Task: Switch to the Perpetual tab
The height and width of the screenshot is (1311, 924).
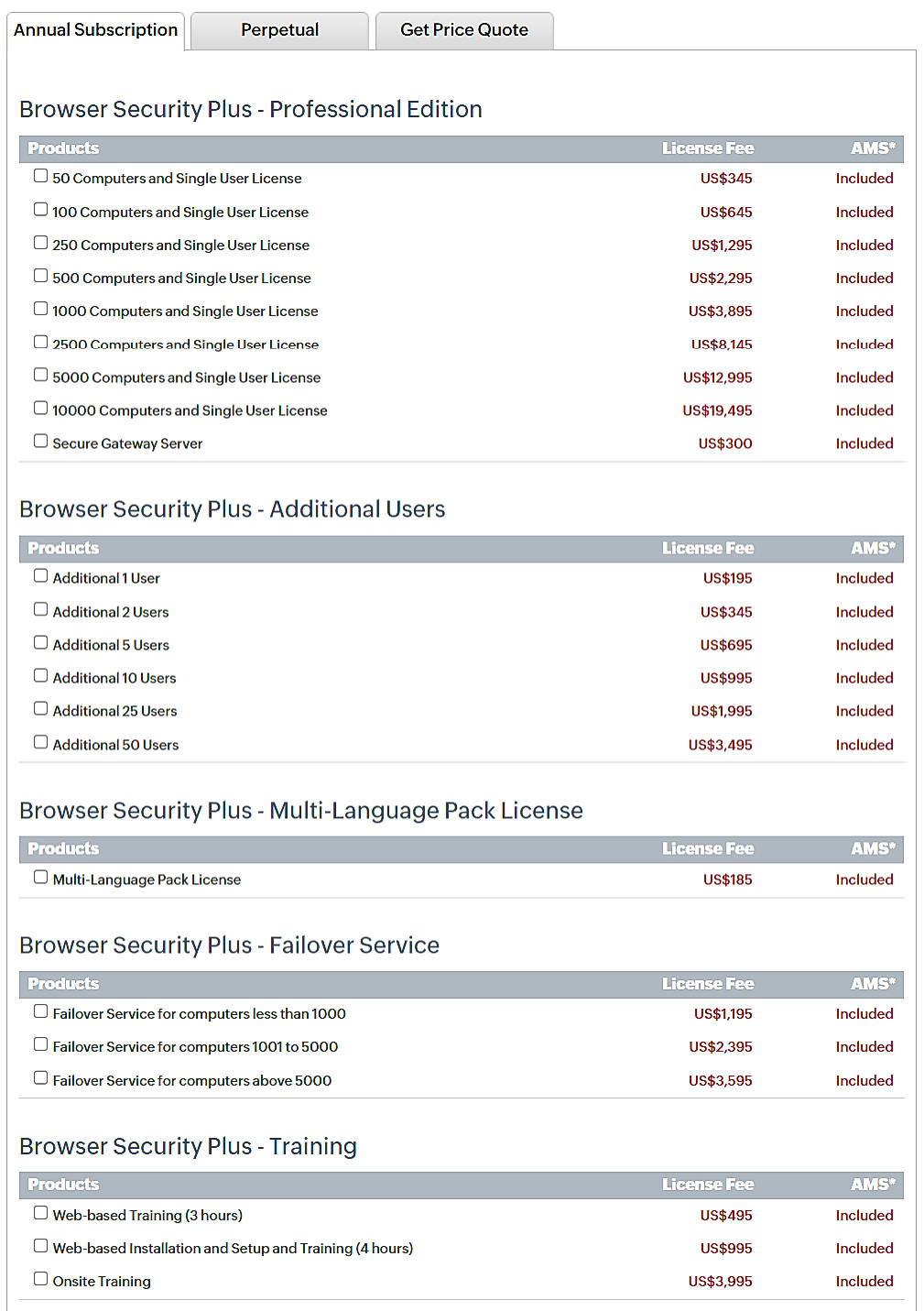Action: point(279,29)
